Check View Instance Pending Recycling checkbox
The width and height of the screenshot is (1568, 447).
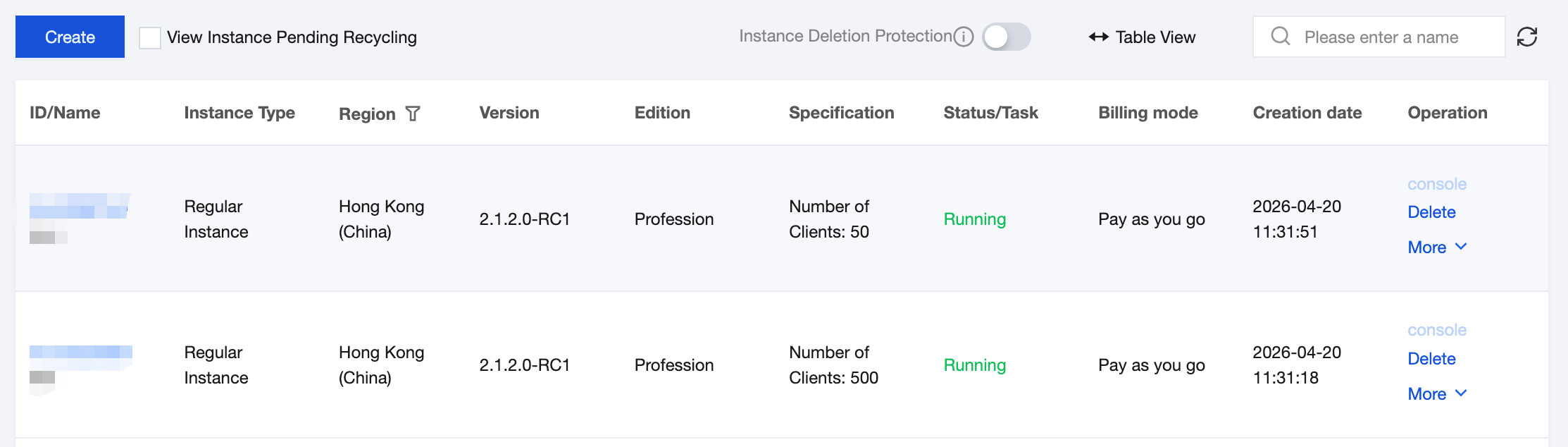pos(149,37)
